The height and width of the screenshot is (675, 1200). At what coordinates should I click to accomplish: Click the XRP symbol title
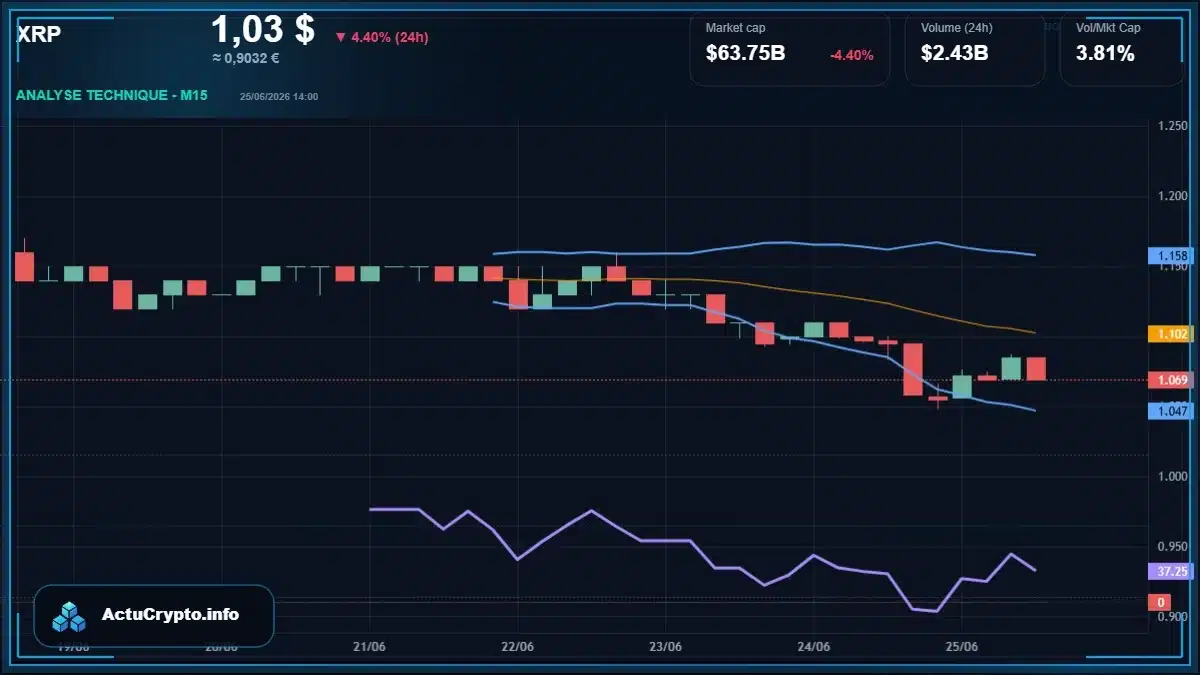click(x=39, y=34)
